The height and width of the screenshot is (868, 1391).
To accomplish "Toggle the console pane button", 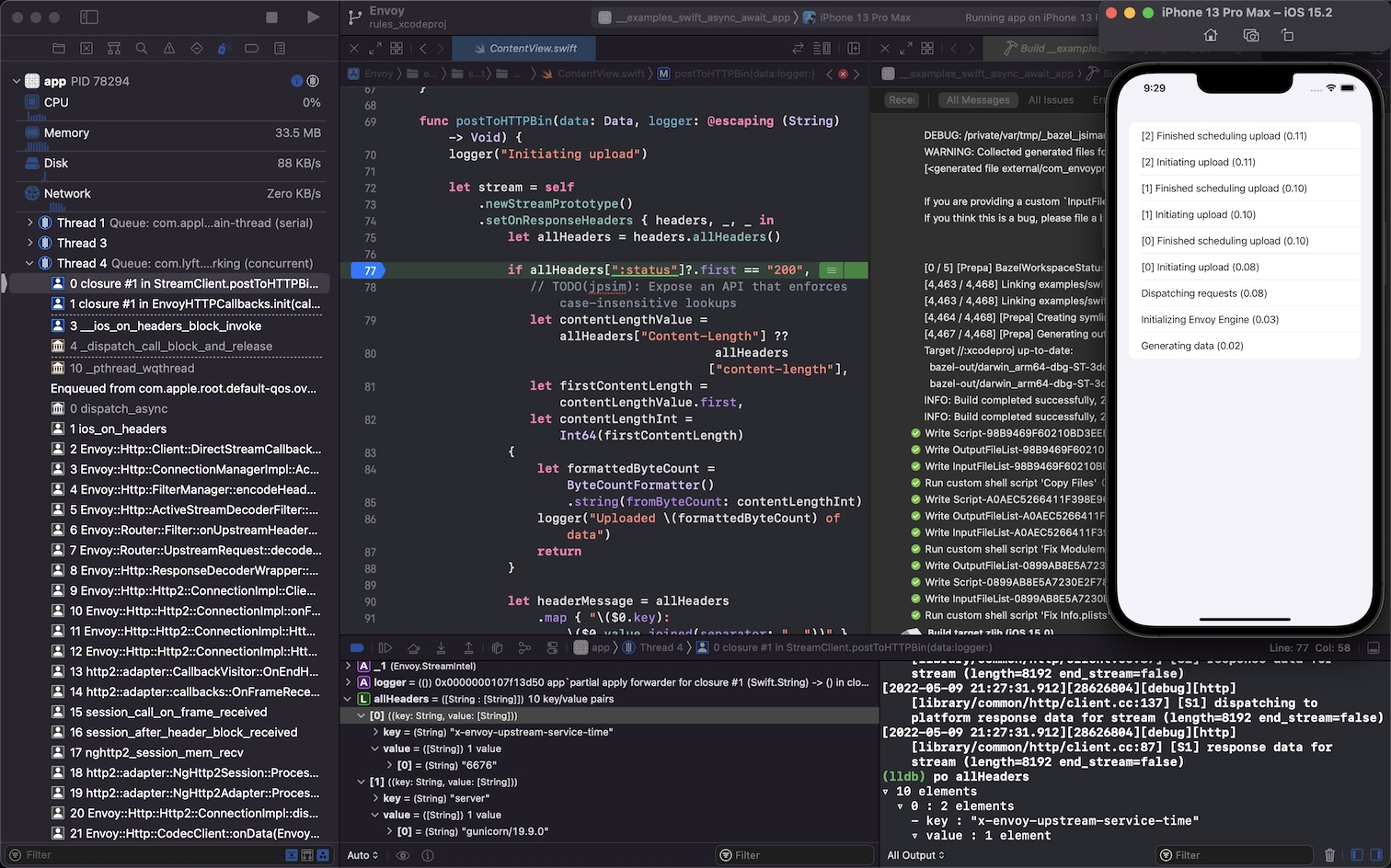I will point(1374,855).
